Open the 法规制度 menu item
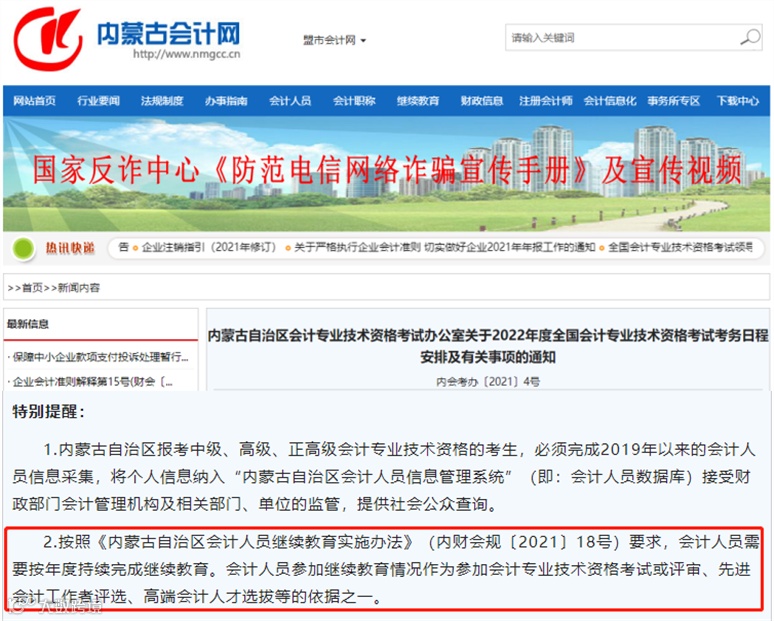 click(x=162, y=101)
